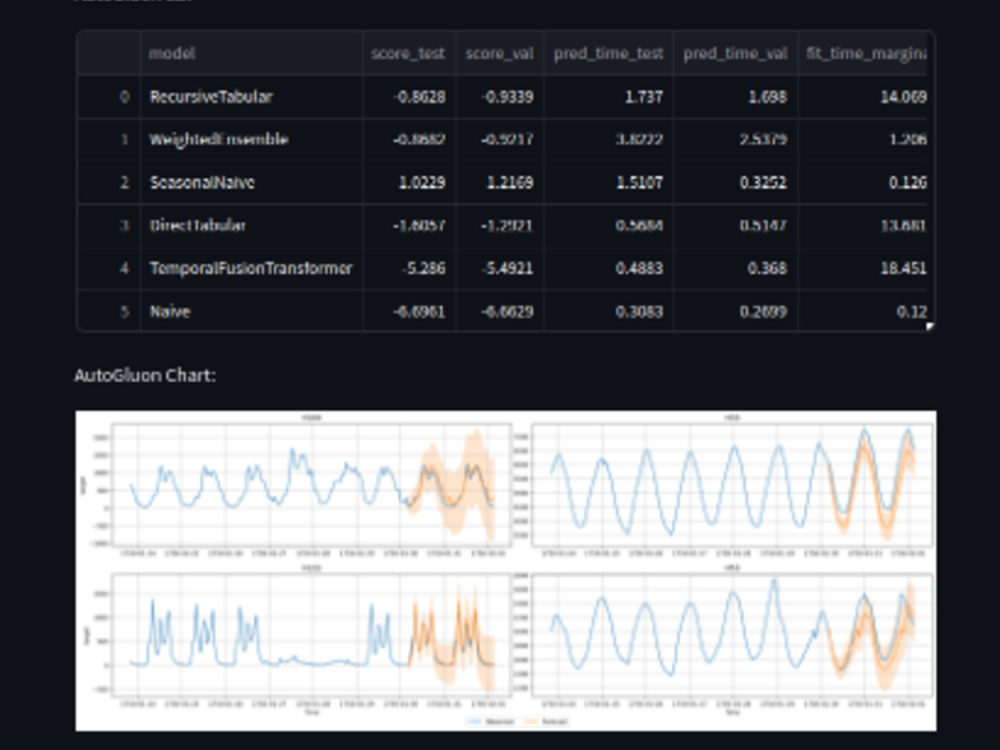Click the score_val cell of WeightedEnsemble
Image resolution: width=1000 pixels, height=750 pixels.
pos(499,140)
